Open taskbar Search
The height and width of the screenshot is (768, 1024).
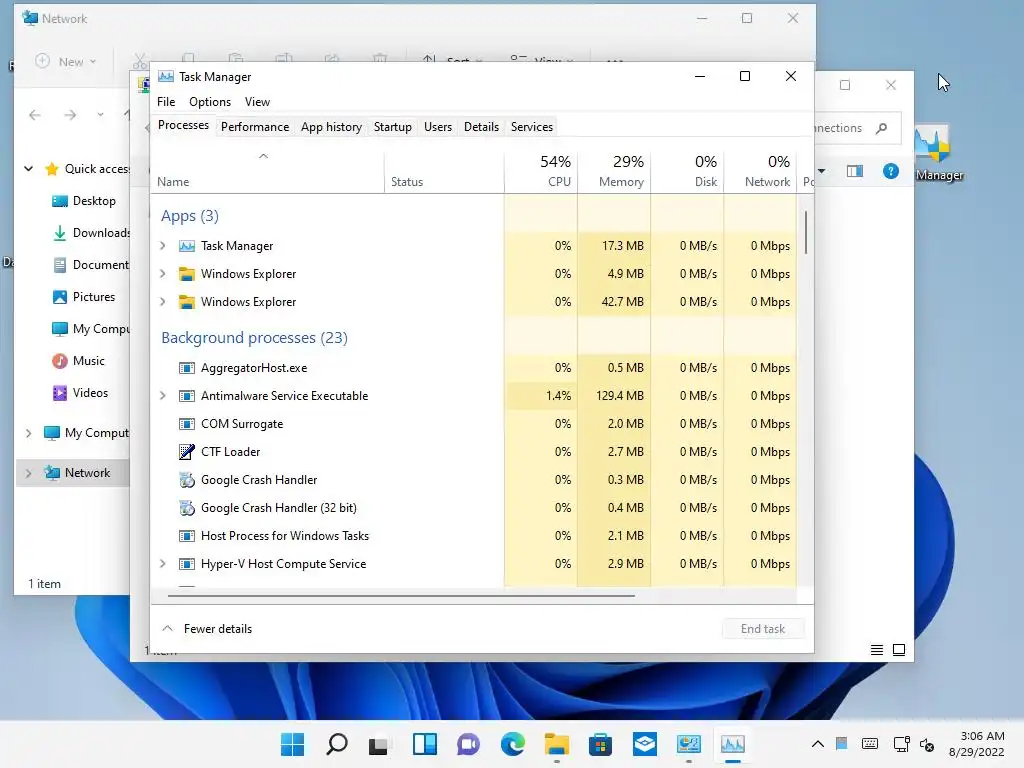(337, 744)
